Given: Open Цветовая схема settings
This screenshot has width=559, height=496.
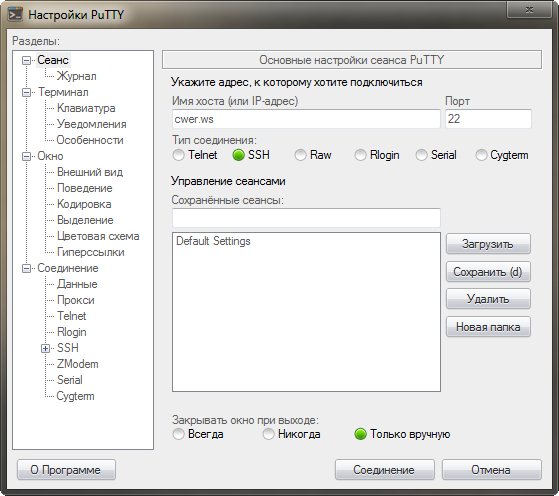Looking at the screenshot, I should (x=98, y=236).
